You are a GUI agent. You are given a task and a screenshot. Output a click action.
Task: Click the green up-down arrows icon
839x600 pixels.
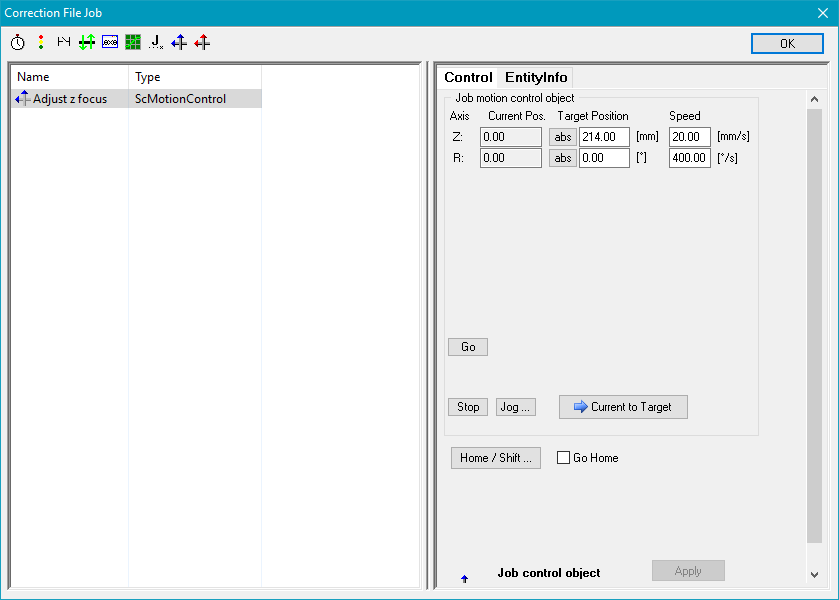click(87, 42)
